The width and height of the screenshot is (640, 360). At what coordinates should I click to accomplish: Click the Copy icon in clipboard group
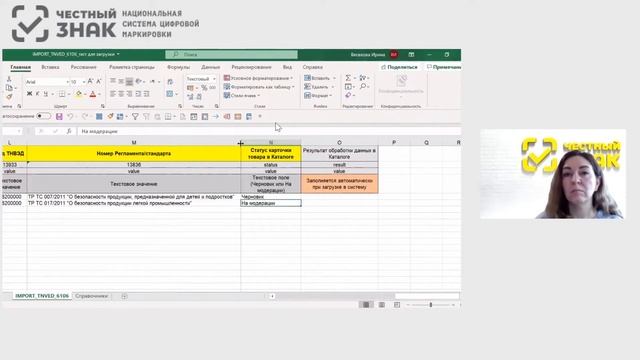(x=9, y=88)
